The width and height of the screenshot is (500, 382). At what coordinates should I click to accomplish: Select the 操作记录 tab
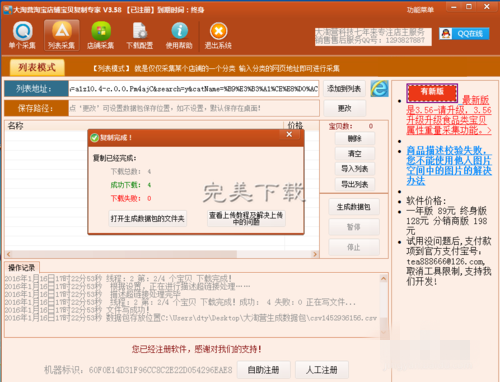[x=22, y=268]
